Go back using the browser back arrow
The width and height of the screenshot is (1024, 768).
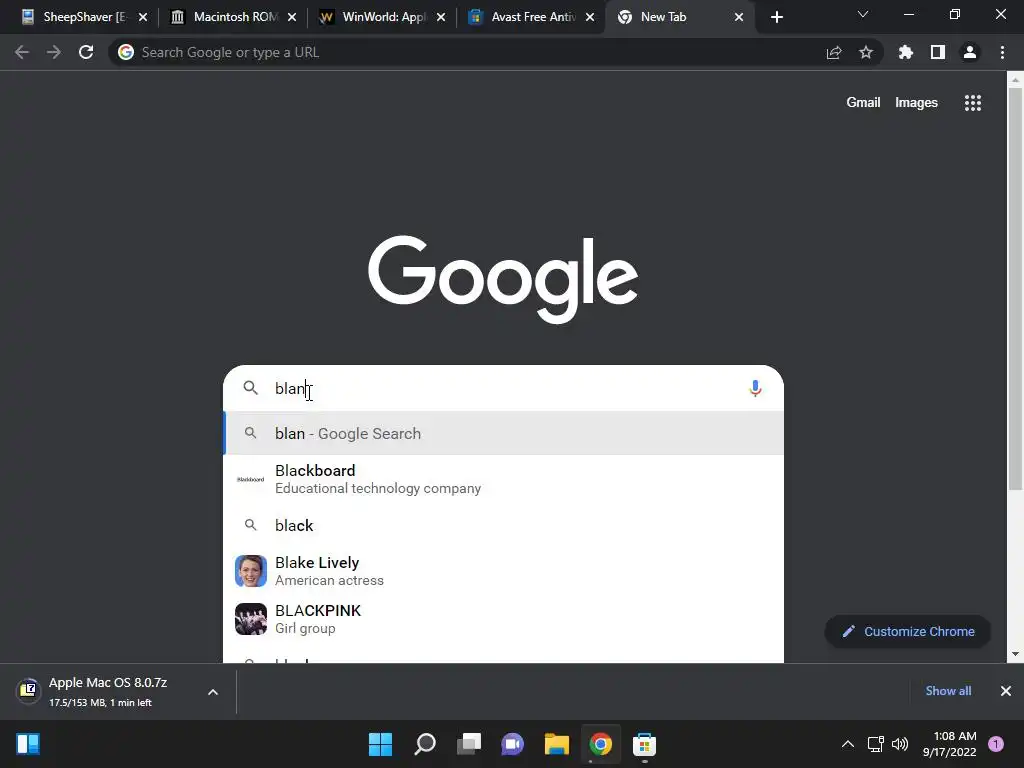coord(22,52)
